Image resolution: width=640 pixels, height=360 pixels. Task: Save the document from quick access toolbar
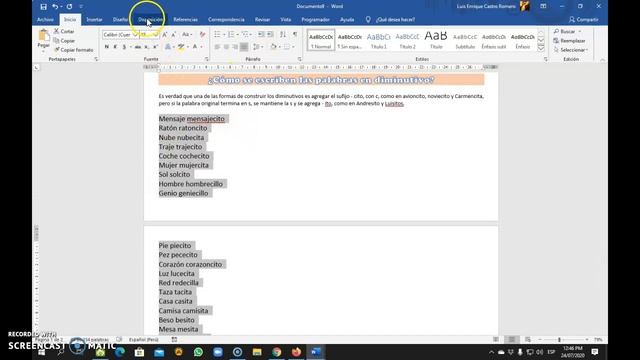tap(43, 7)
